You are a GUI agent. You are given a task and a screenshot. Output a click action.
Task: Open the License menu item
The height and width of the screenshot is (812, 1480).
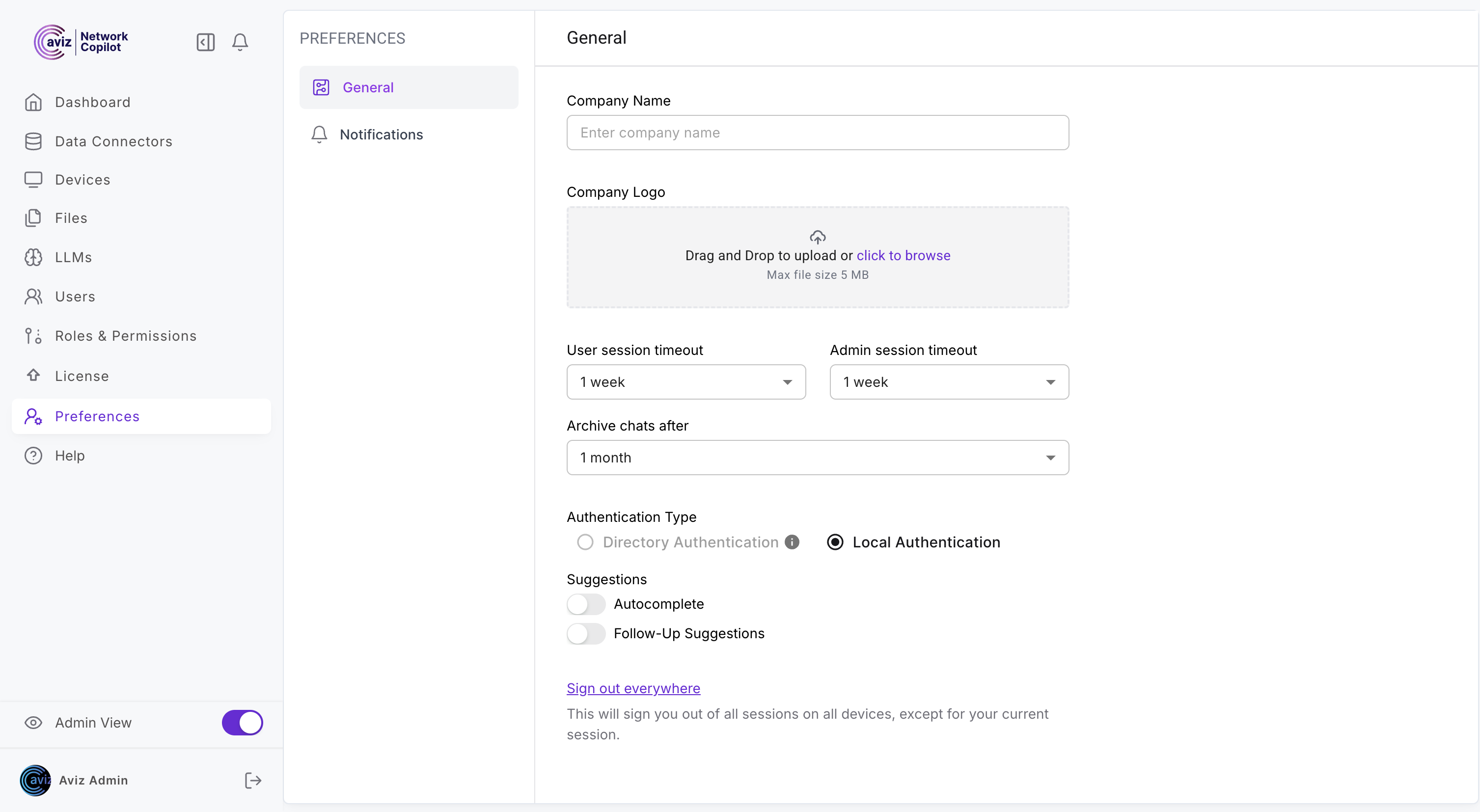pos(82,376)
